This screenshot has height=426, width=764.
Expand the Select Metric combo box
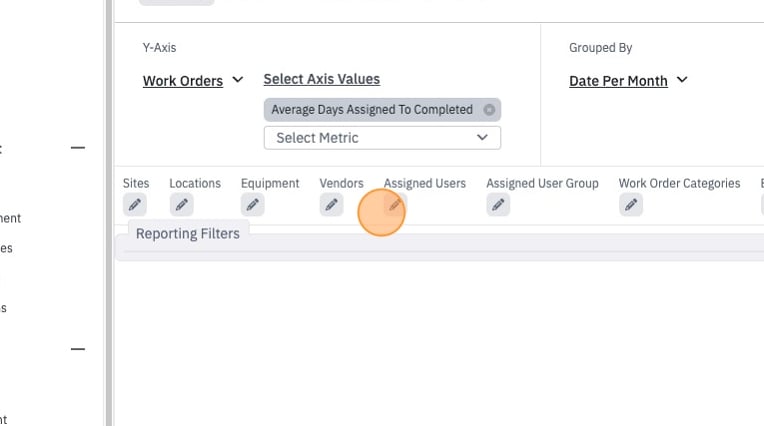coord(382,138)
